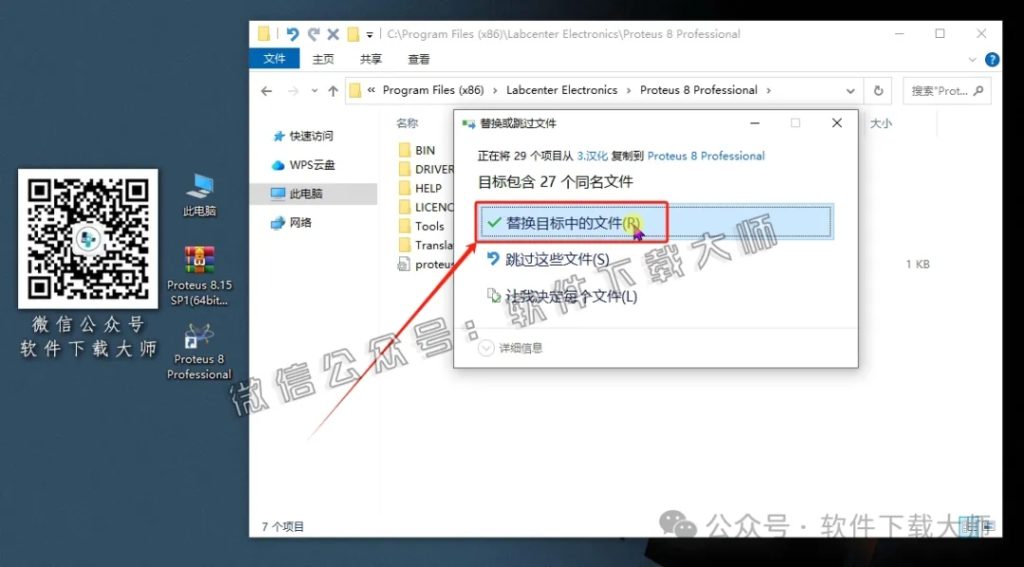Go forward with the right arrow button
1024x567 pixels.
pyautogui.click(x=293, y=91)
